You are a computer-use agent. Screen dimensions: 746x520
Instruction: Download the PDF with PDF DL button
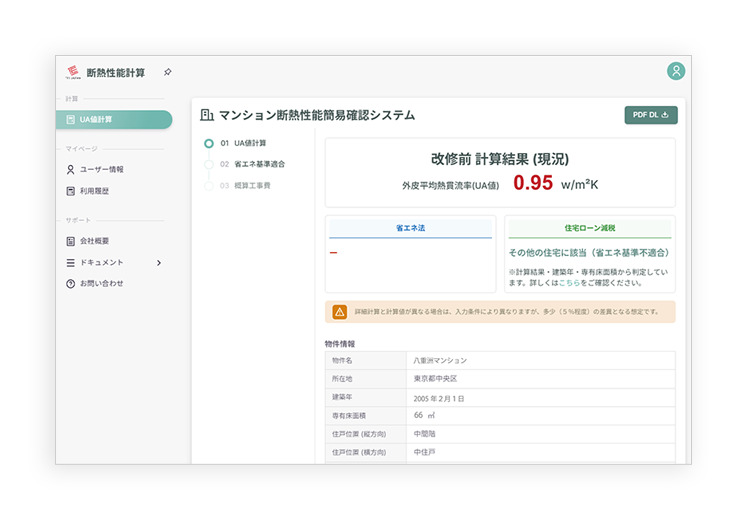(x=651, y=115)
